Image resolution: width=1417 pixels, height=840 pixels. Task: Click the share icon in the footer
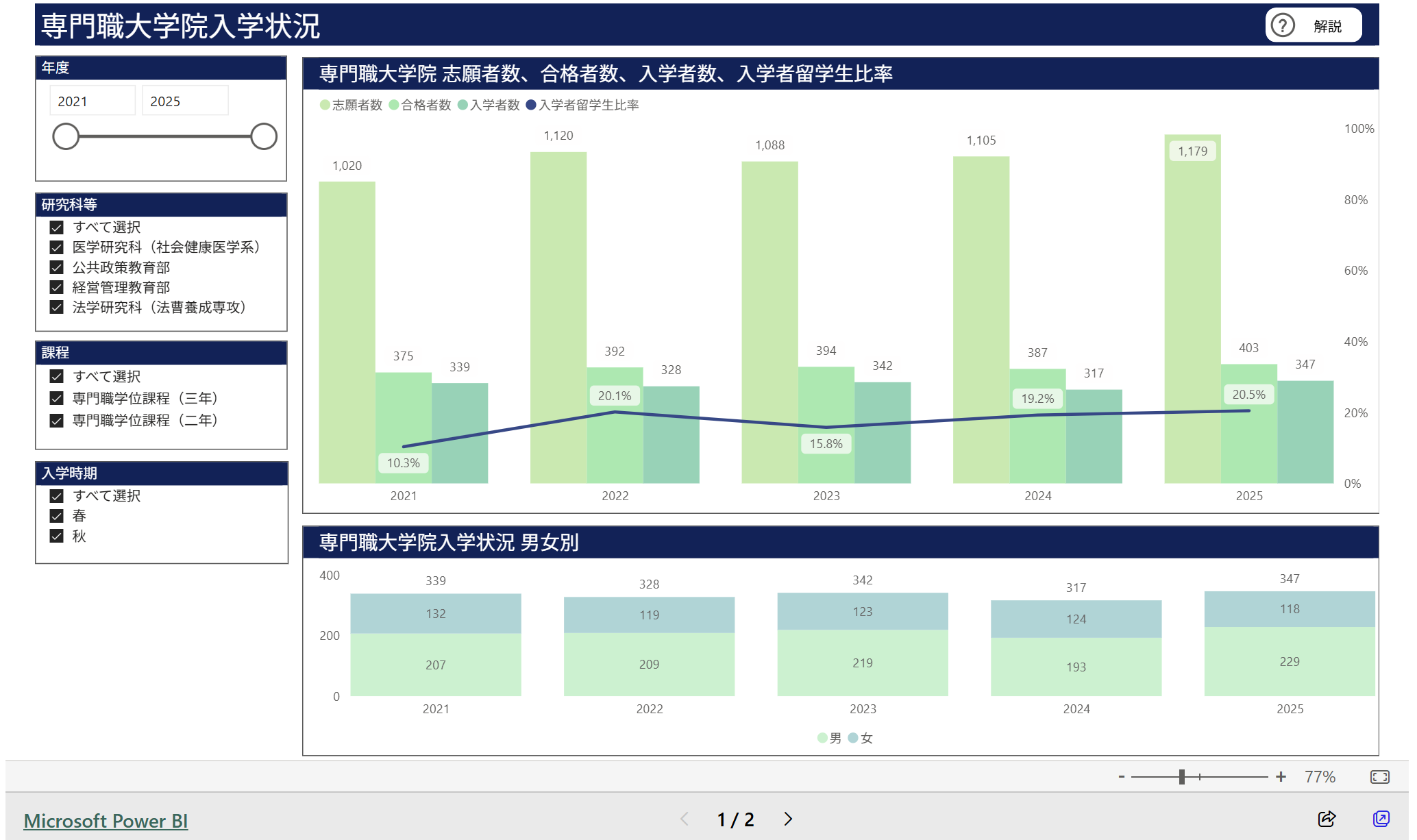click(1327, 819)
